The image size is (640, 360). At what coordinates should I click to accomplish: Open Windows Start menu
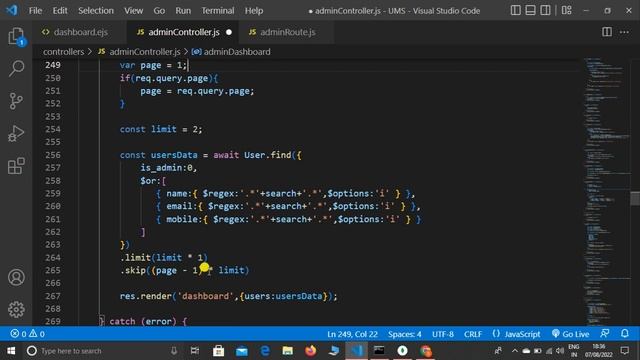click(x=11, y=351)
